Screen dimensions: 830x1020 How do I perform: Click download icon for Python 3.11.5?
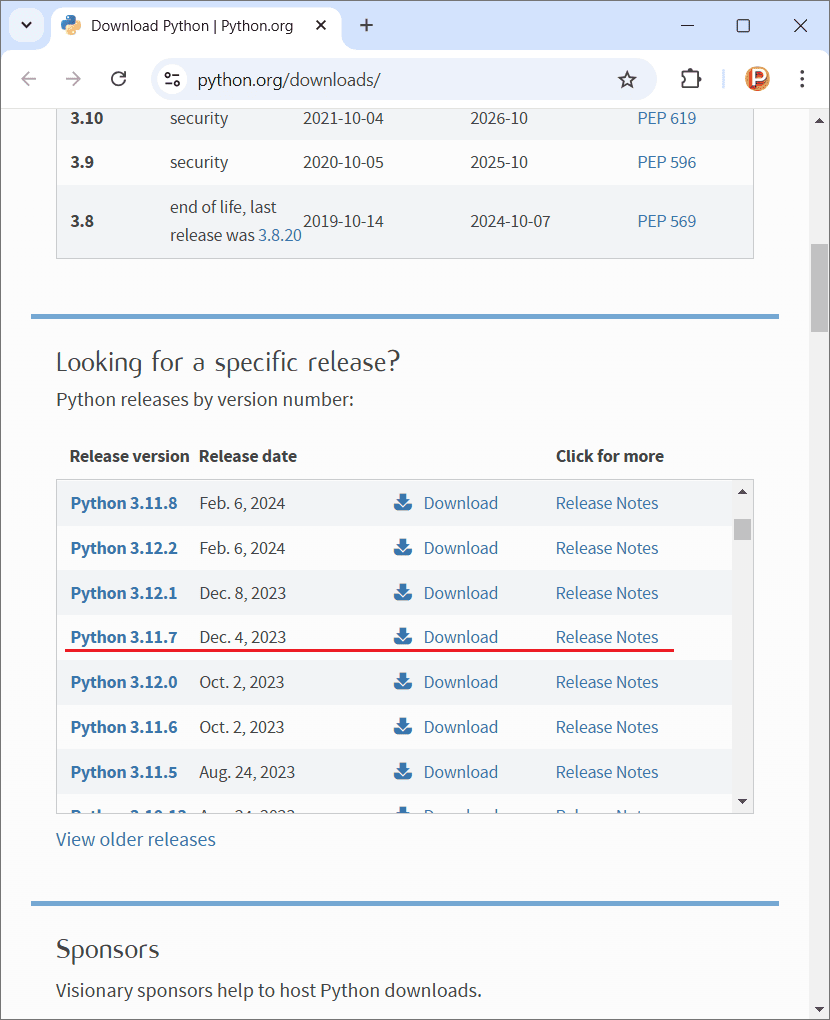click(x=403, y=771)
